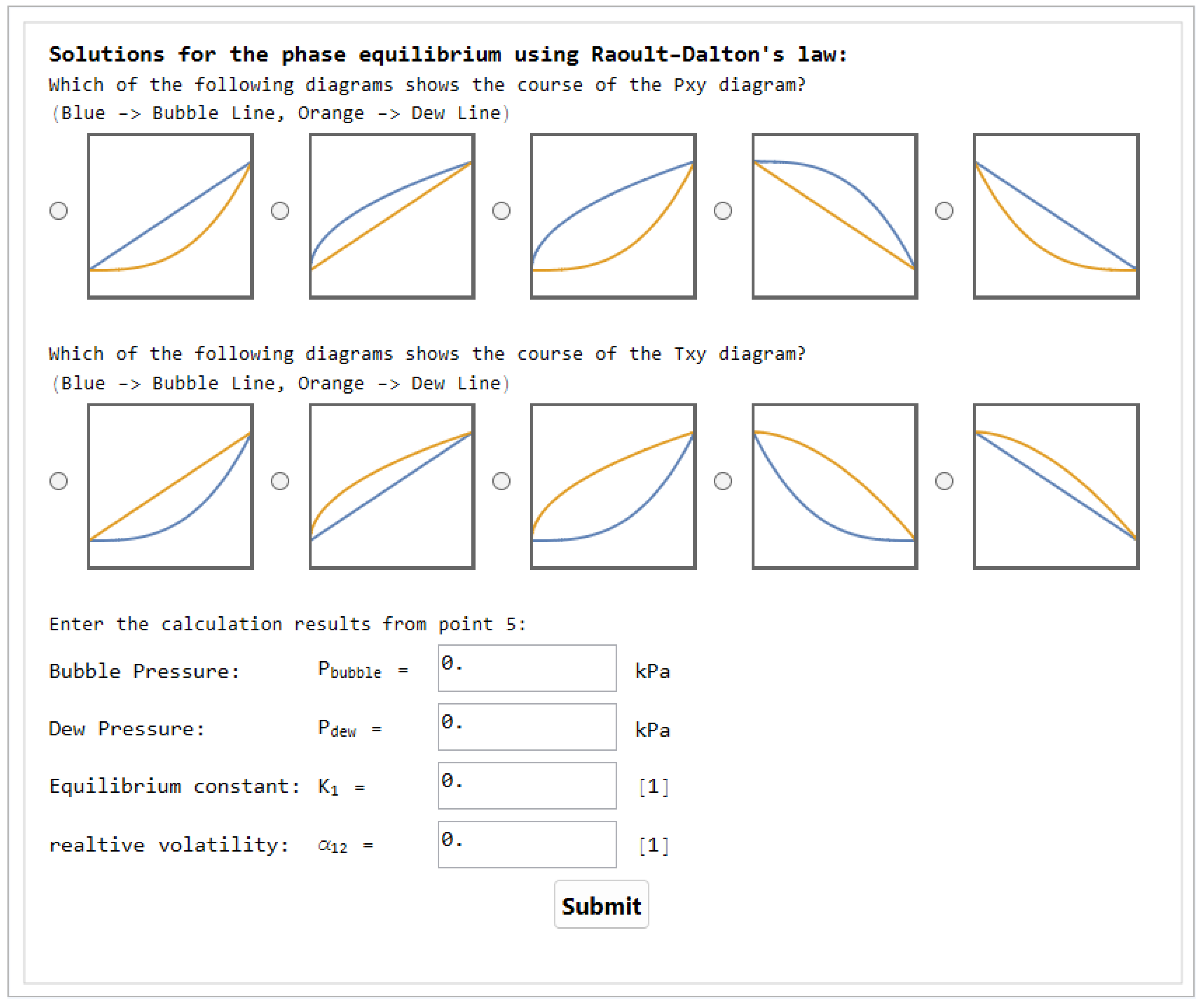Choose second Txy diagram radio option
The height and width of the screenshot is (1007, 1204).
coord(280,481)
